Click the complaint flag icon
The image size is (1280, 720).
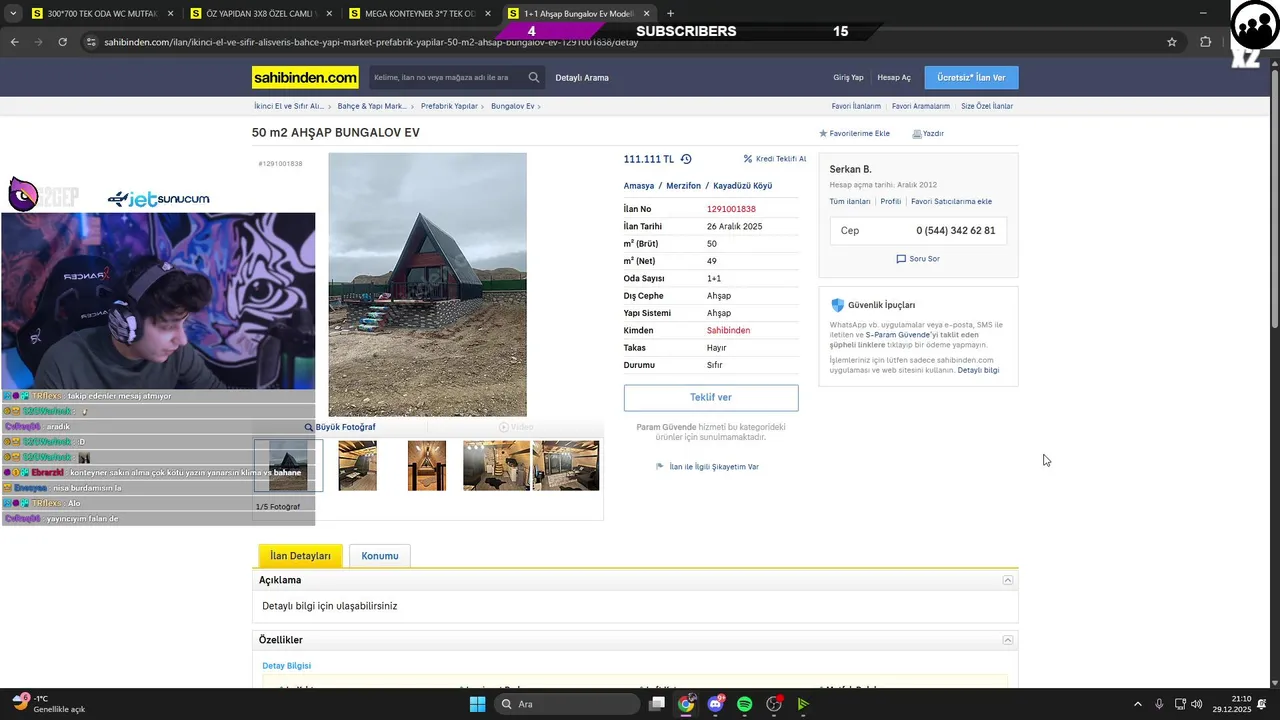coord(660,466)
